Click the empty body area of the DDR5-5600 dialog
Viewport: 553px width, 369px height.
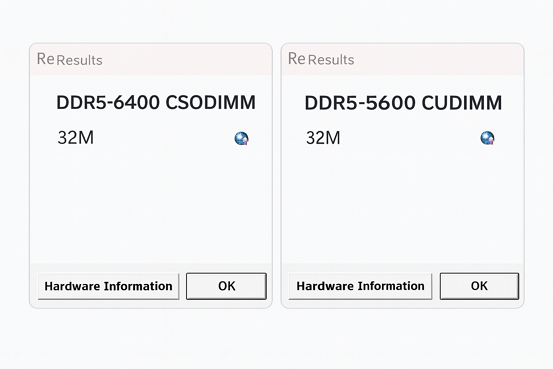pos(403,208)
